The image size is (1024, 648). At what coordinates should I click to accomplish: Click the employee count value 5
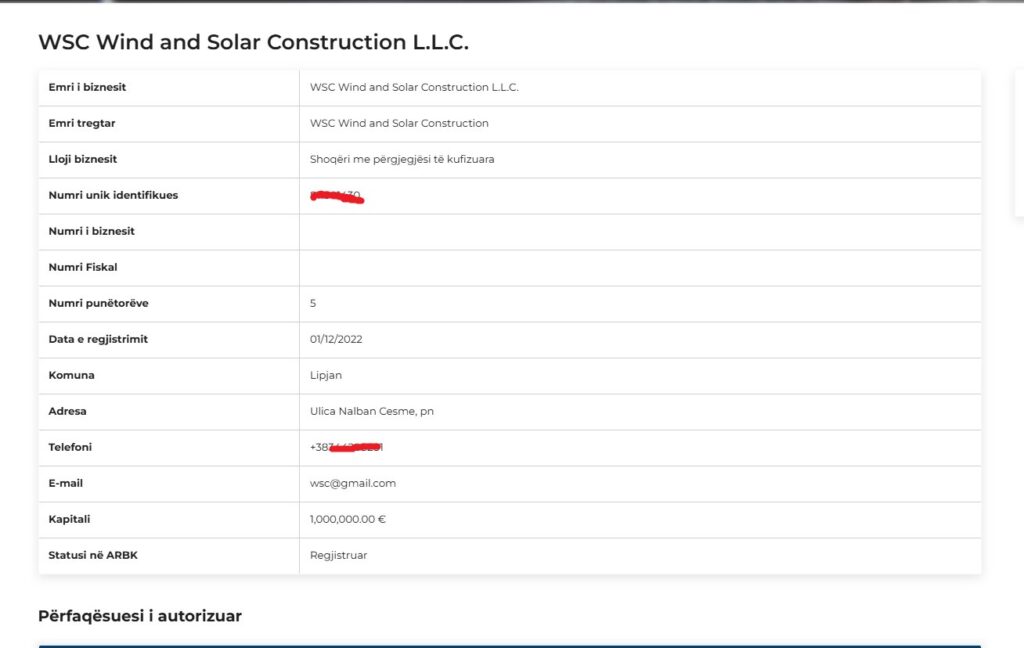point(313,303)
